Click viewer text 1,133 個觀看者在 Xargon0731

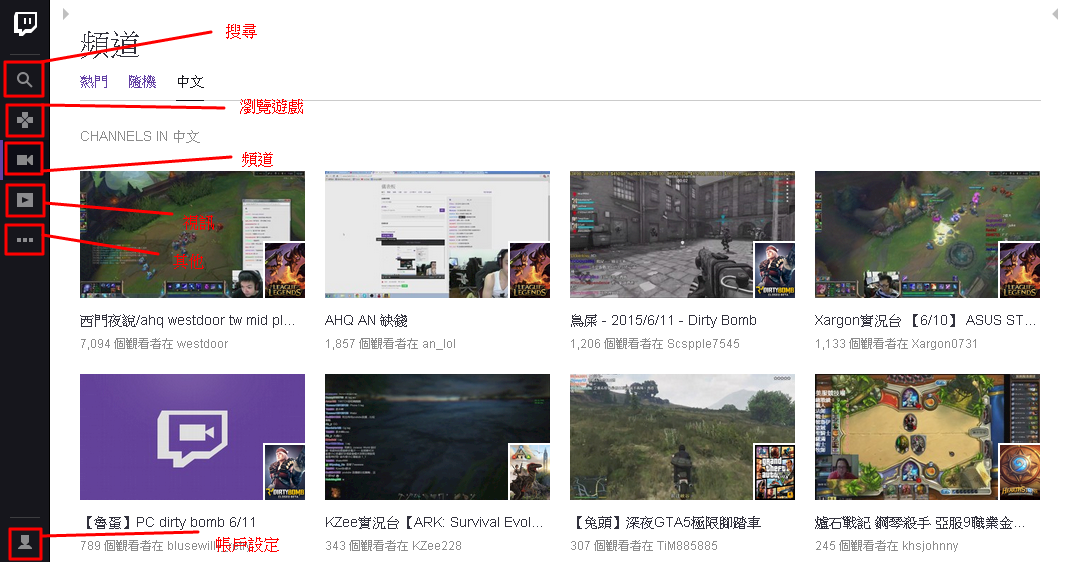(896, 344)
